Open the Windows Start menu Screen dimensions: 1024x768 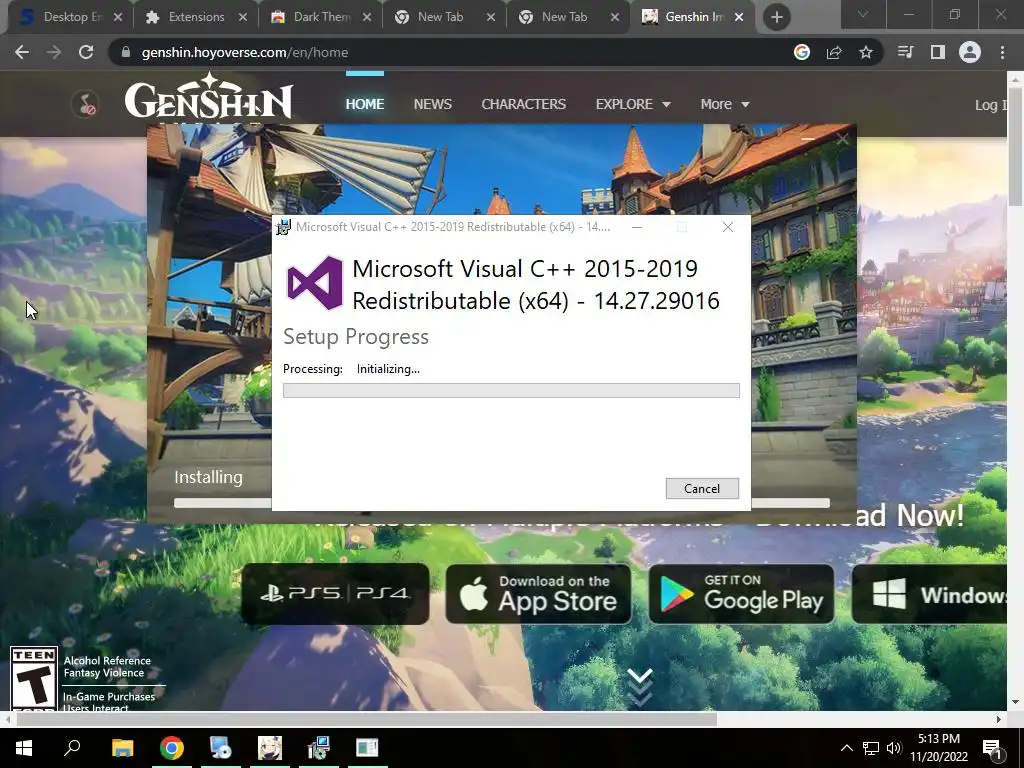24,748
